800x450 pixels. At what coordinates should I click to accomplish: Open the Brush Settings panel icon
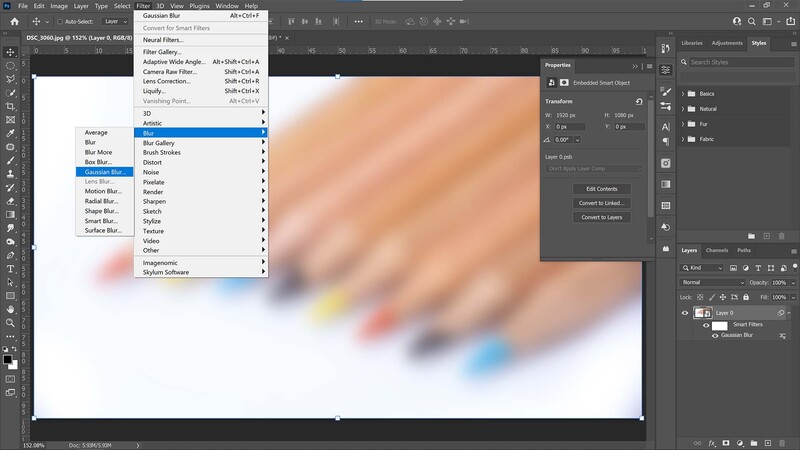point(665,91)
